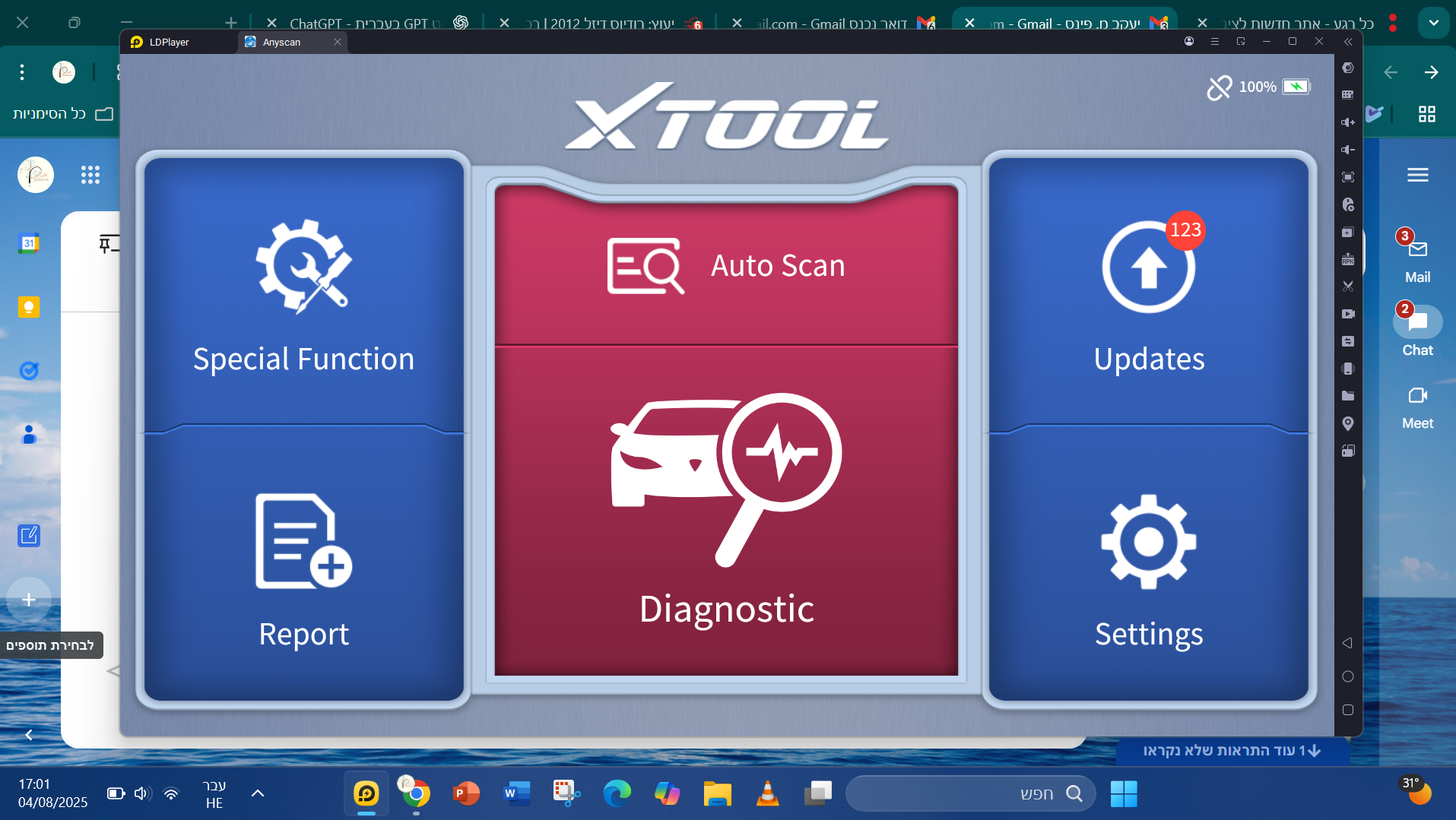Start Auto Scan
The width and height of the screenshot is (1456, 820).
pyautogui.click(x=726, y=266)
